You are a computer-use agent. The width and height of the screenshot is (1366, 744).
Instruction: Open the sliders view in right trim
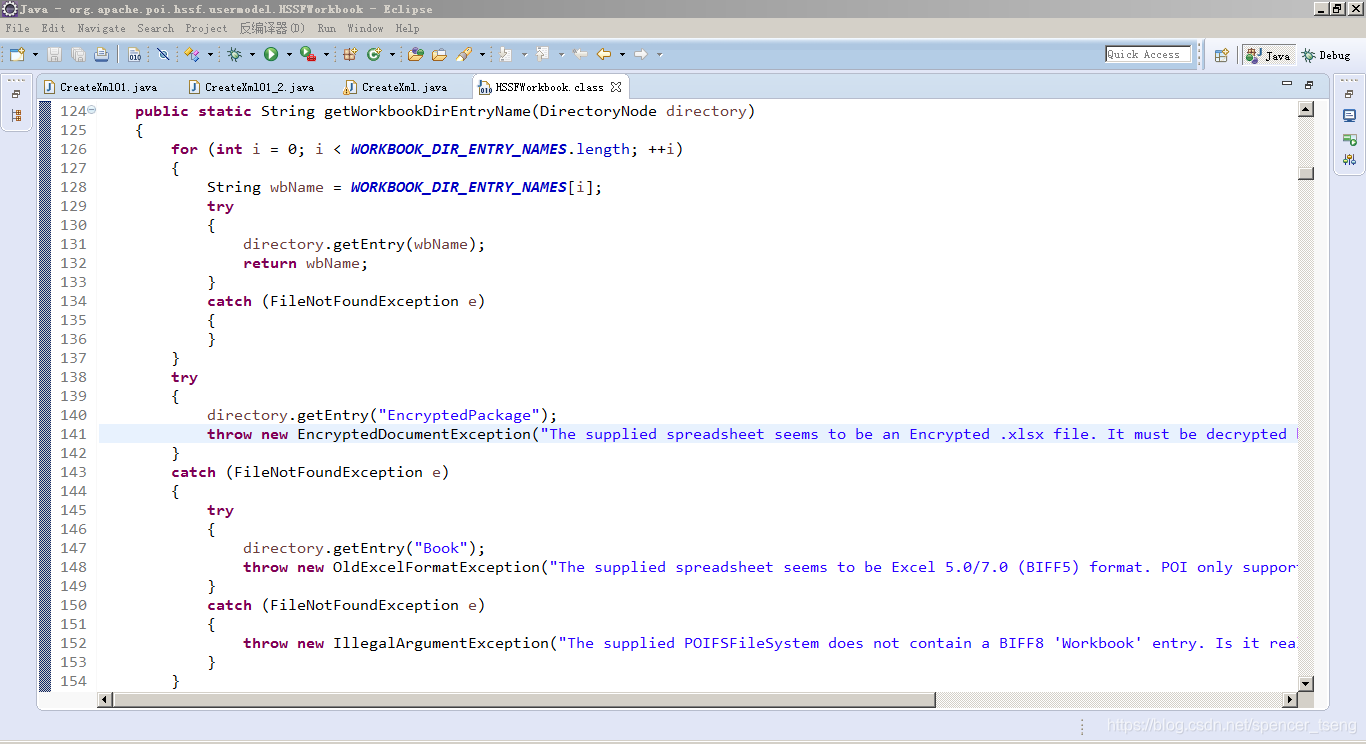pyautogui.click(x=1350, y=160)
